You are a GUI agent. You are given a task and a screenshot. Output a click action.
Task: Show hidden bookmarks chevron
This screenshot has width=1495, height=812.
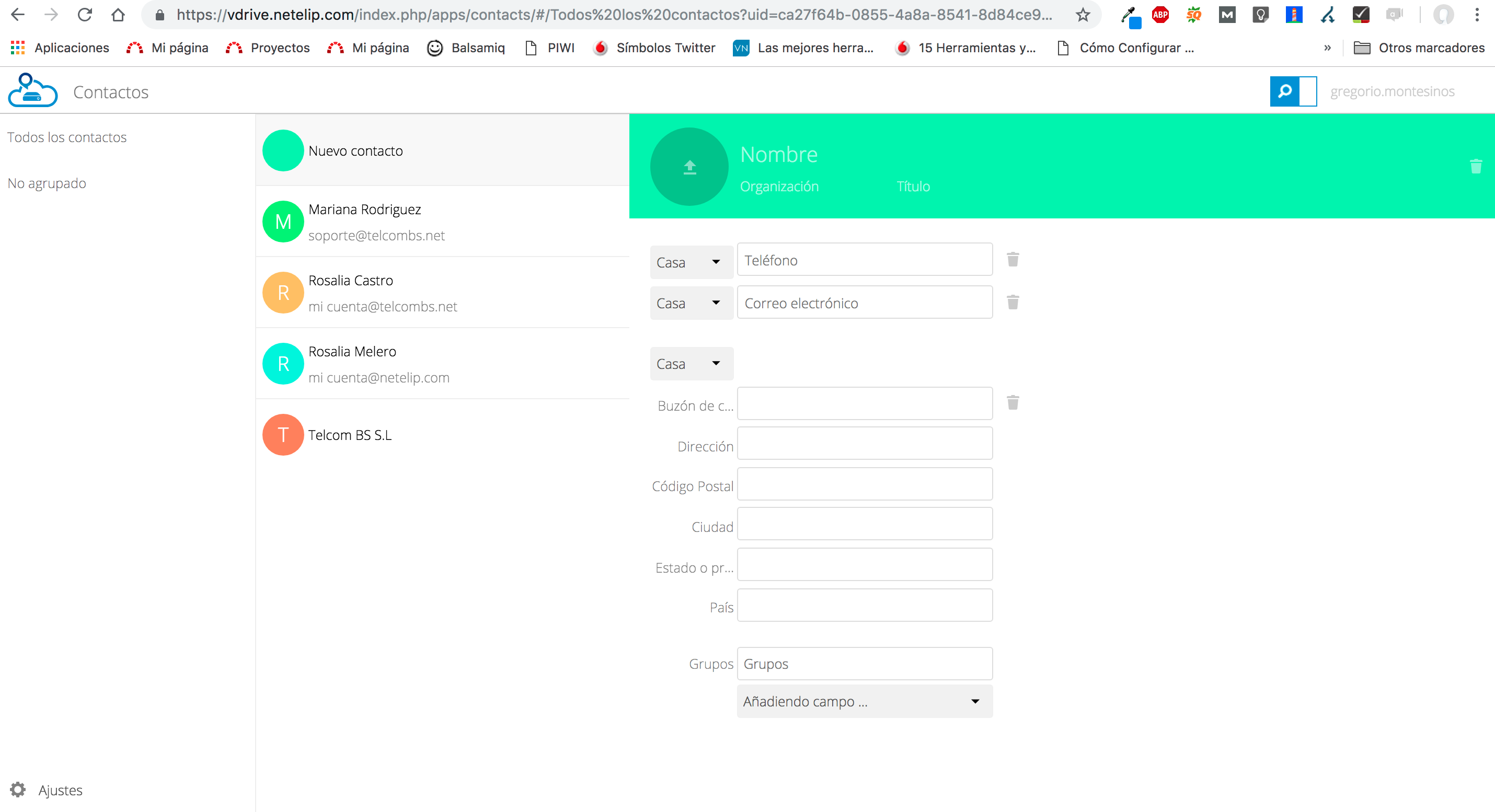pos(1327,48)
